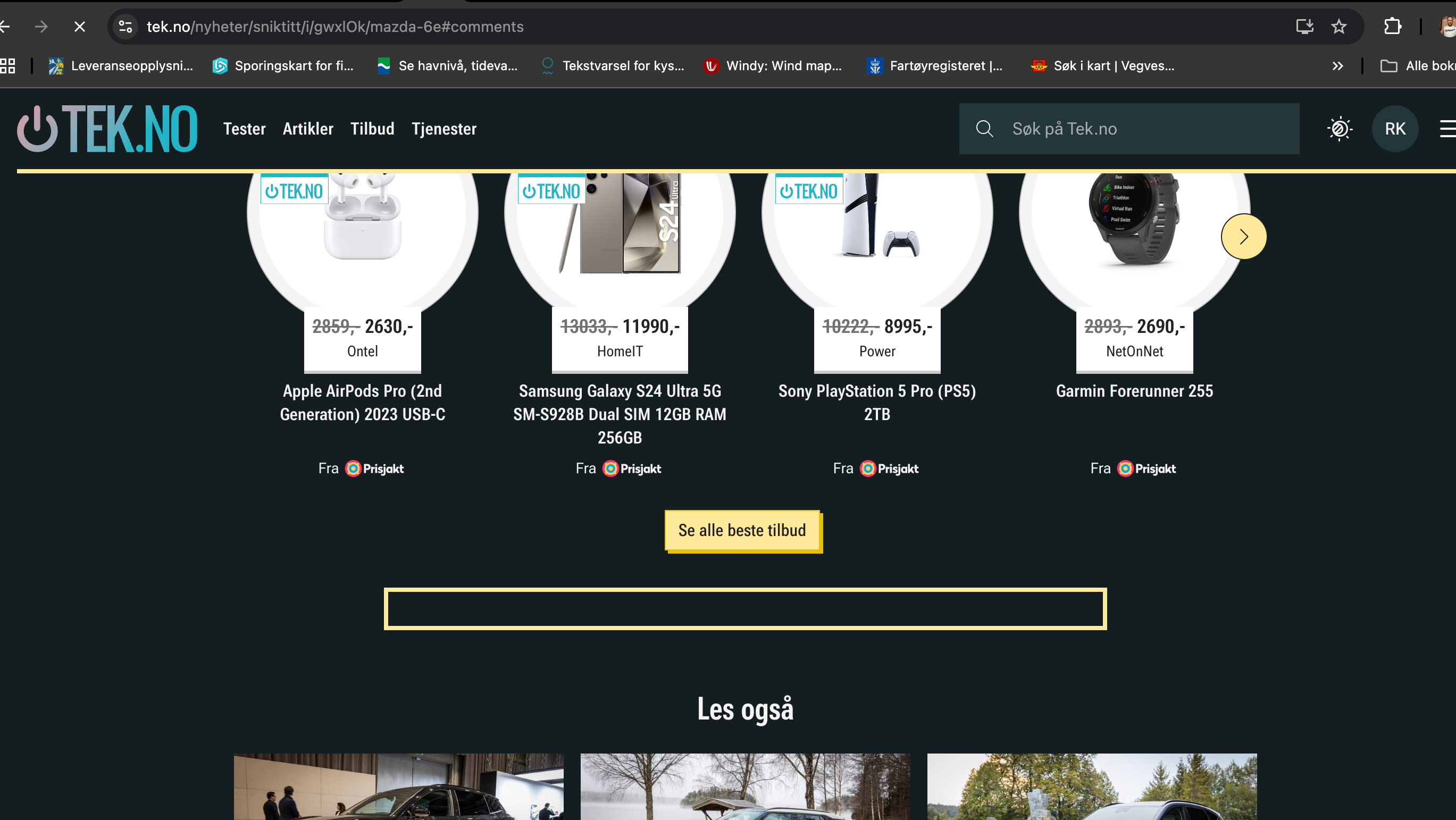Open the 'Alle bokmerker' bookmarks folder
1456x820 pixels.
1418,66
